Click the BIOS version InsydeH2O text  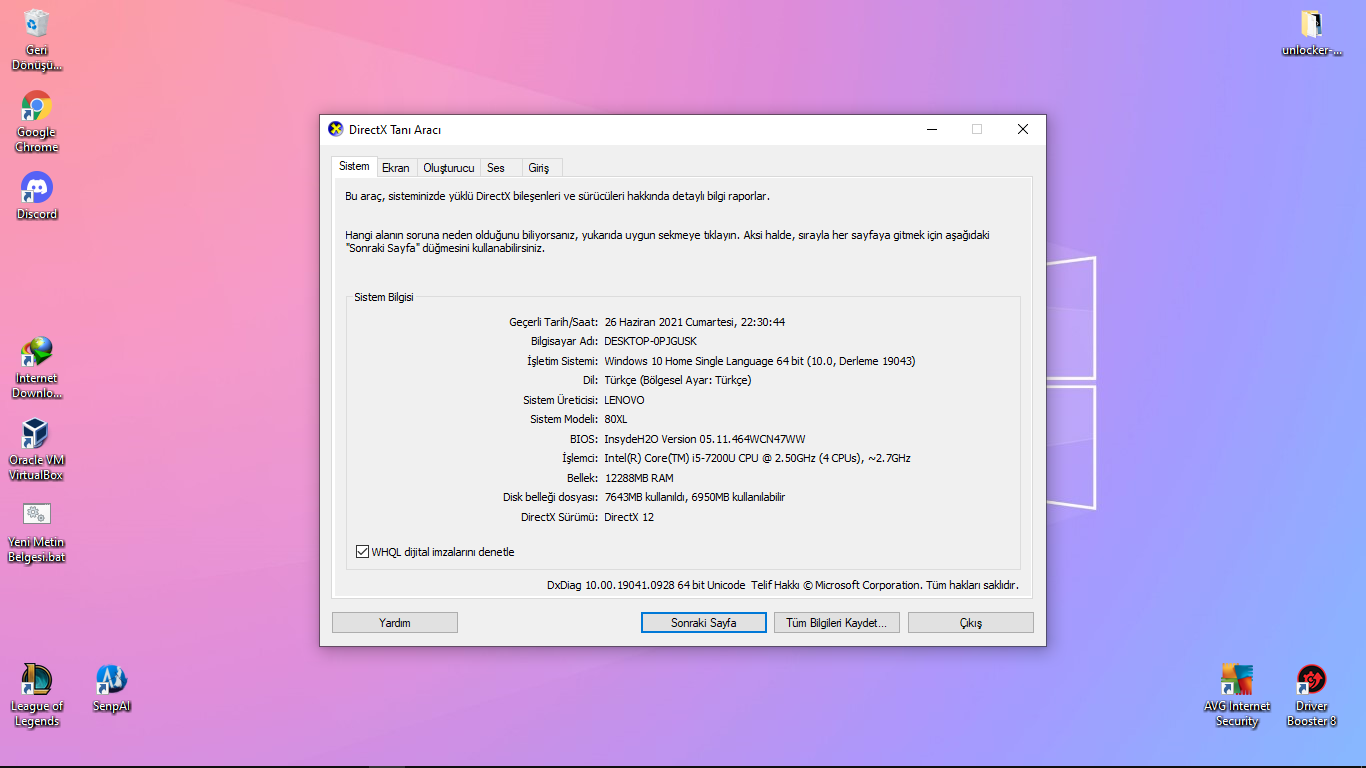tap(705, 439)
